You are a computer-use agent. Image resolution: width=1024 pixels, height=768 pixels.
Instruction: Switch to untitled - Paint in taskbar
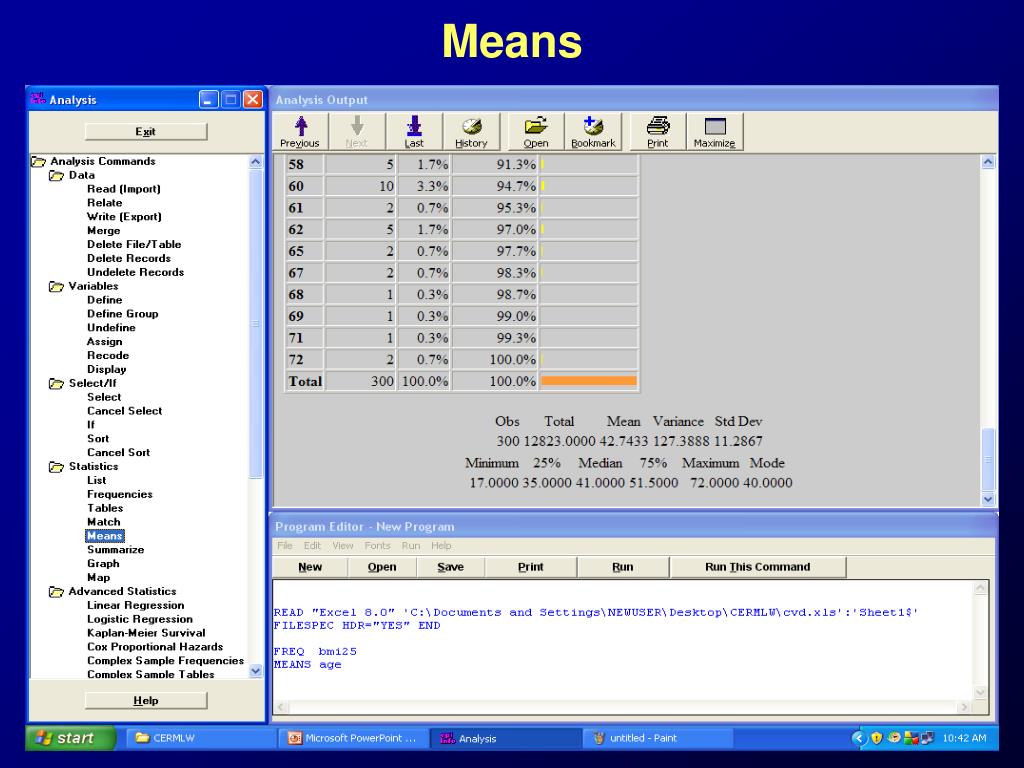[x=657, y=738]
